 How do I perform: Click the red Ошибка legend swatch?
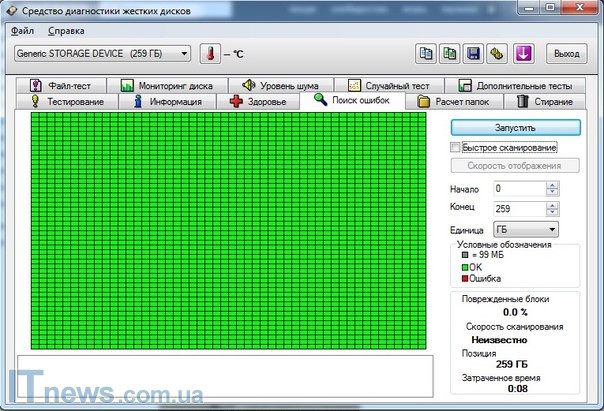click(464, 278)
